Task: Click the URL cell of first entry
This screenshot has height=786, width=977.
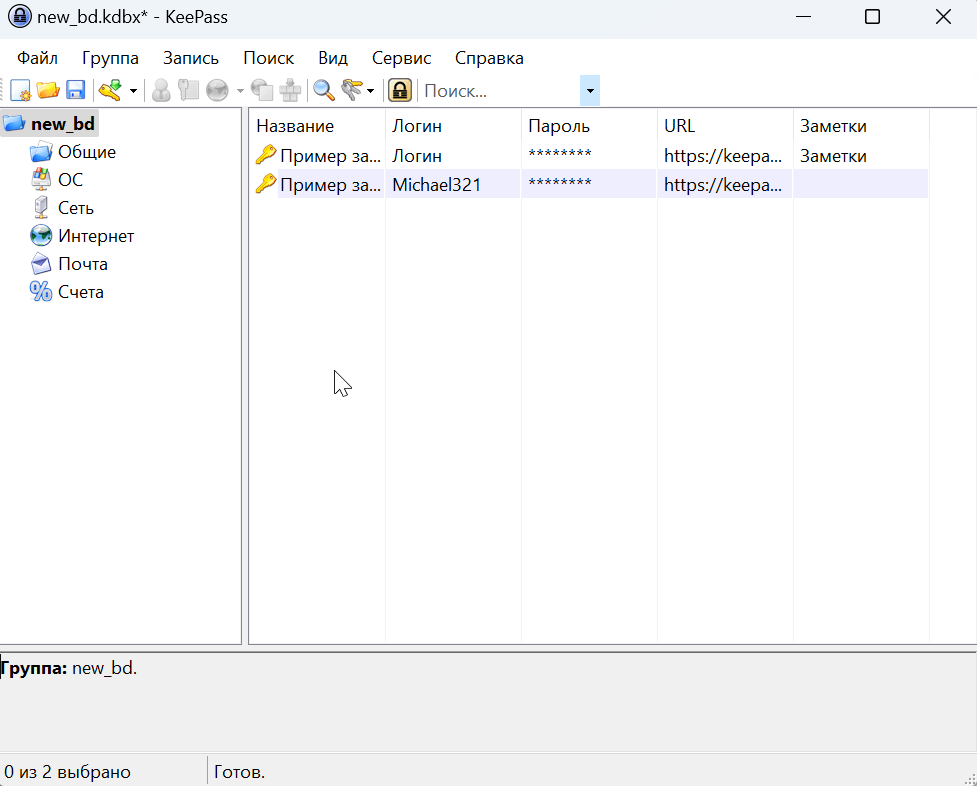Action: pos(723,156)
